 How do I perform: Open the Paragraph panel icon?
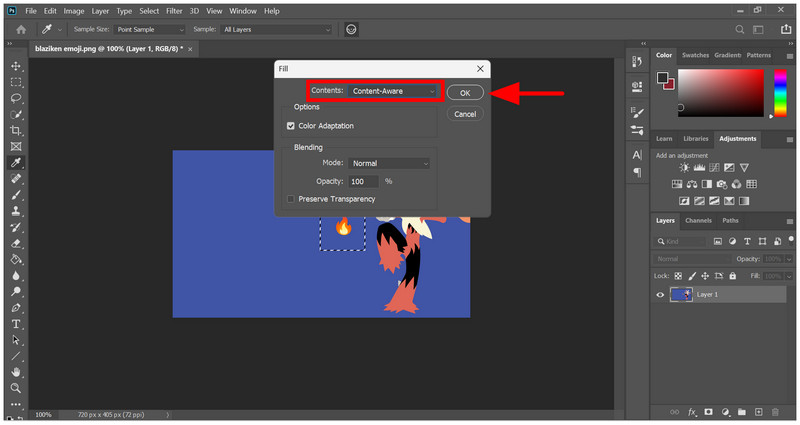[637, 172]
